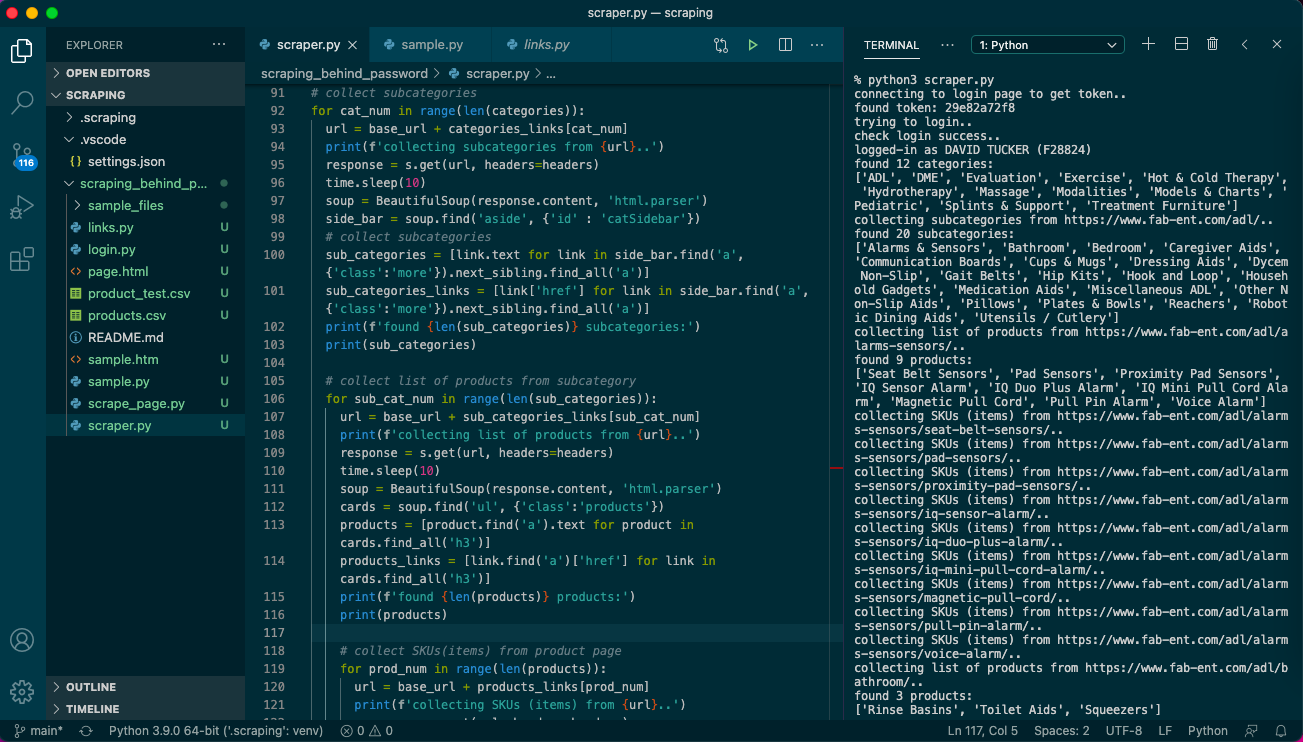
Task: Open settings.json in explorer
Action: pyautogui.click(x=145, y=161)
